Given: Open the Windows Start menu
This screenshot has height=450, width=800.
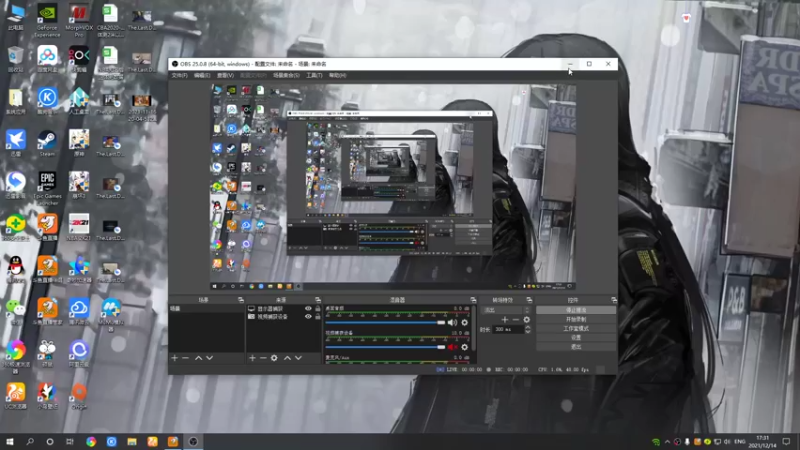Looking at the screenshot, I should (x=10, y=441).
